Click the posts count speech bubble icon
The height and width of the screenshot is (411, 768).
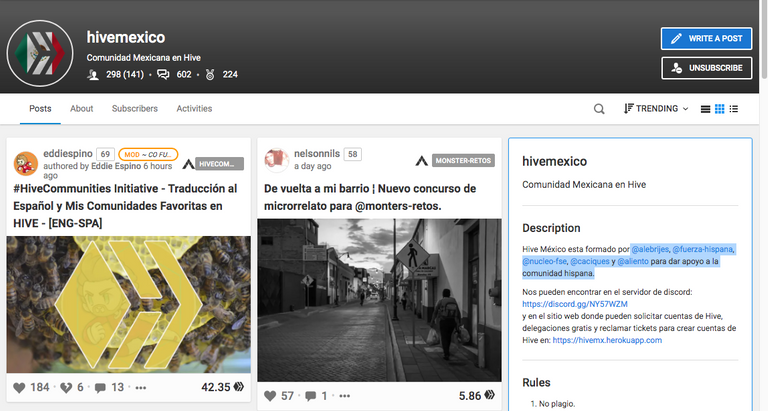click(163, 74)
